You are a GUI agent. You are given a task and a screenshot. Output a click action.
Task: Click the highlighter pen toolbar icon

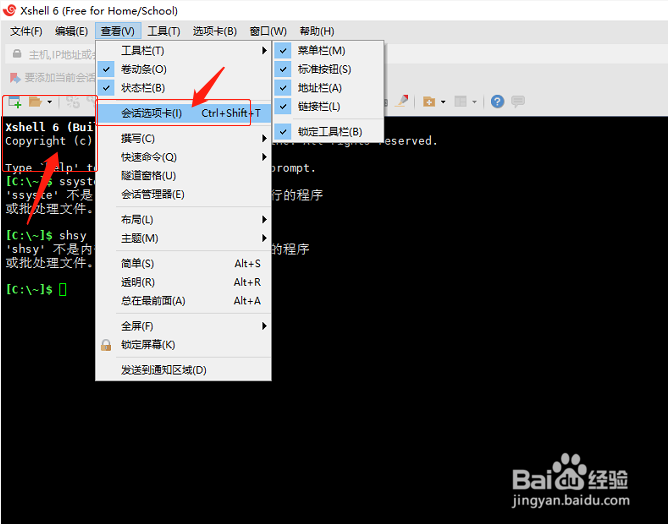[x=402, y=101]
